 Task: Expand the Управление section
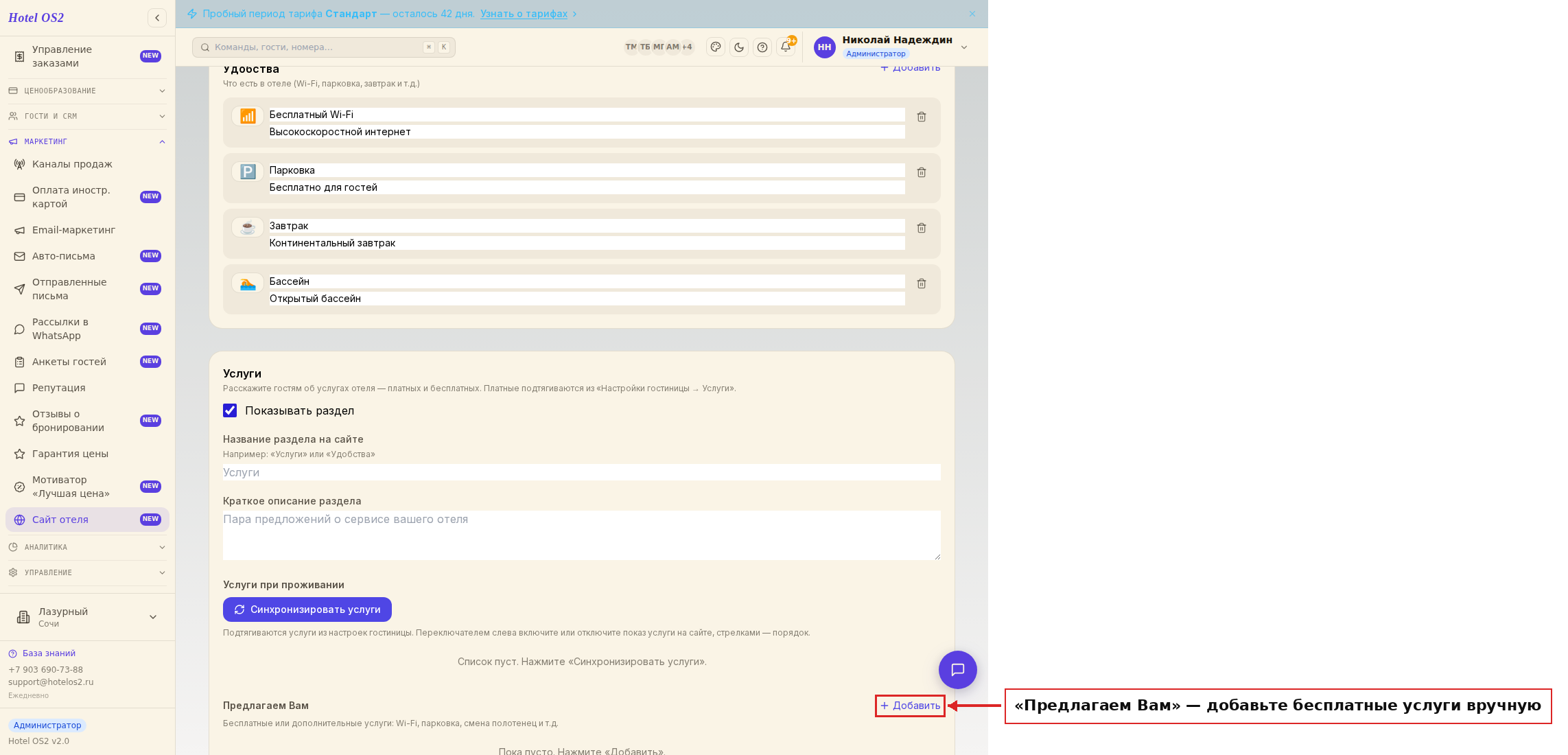pos(87,572)
